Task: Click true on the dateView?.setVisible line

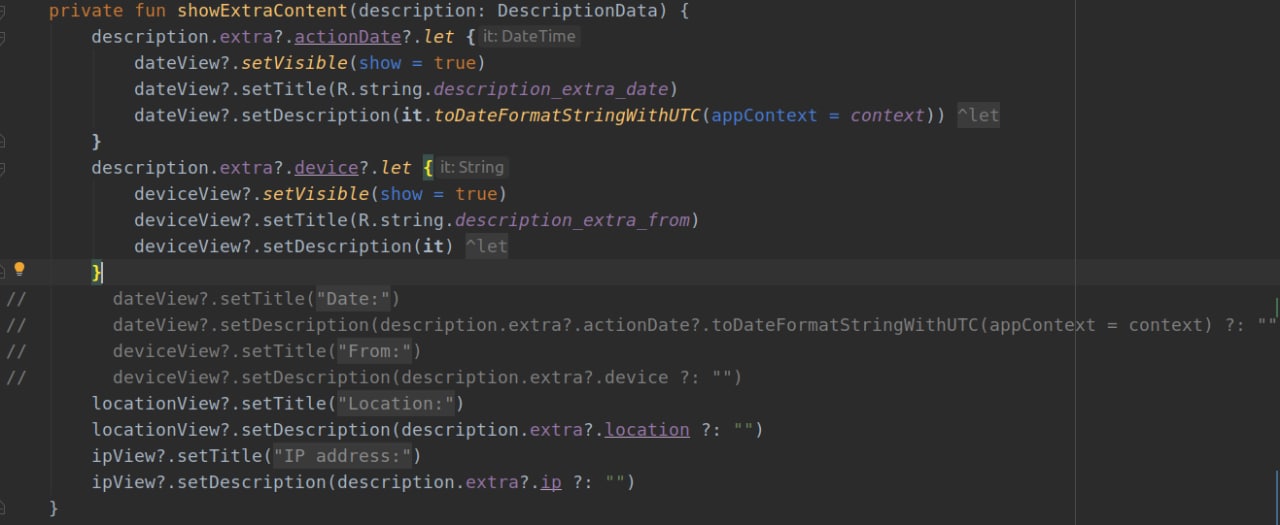Action: pyautogui.click(x=455, y=63)
